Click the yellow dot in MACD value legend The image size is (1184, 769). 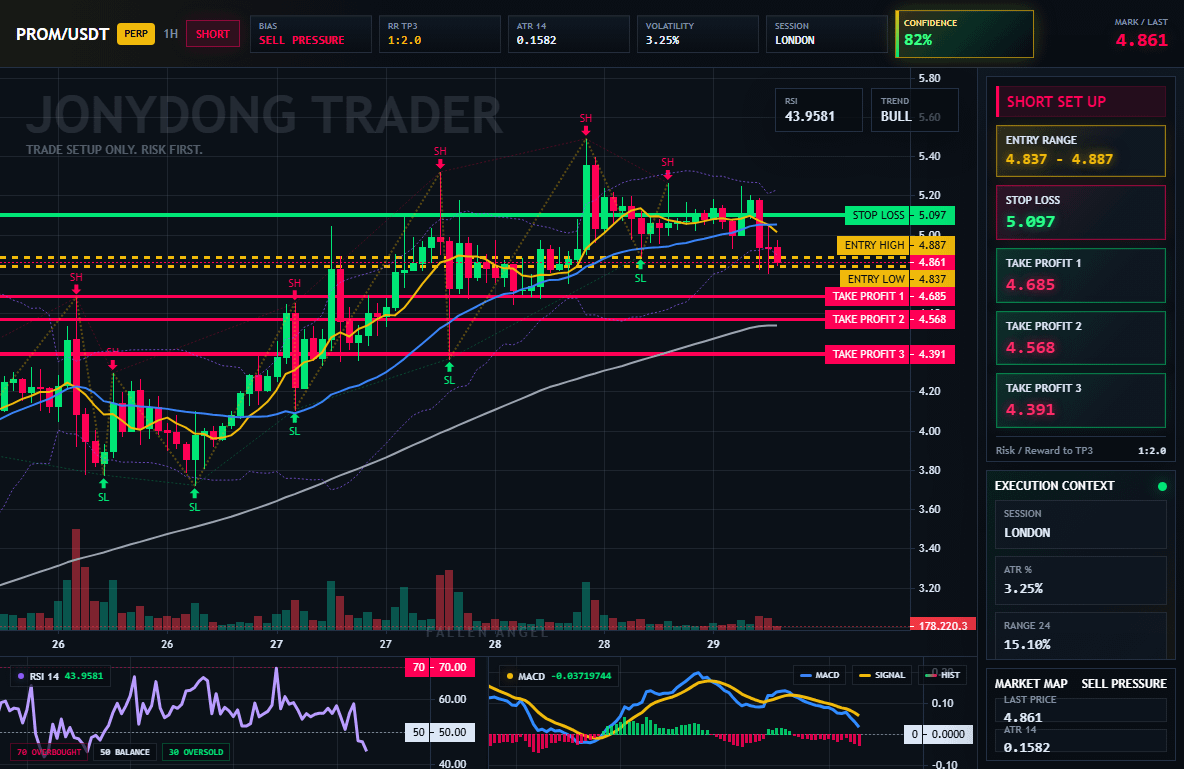510,676
